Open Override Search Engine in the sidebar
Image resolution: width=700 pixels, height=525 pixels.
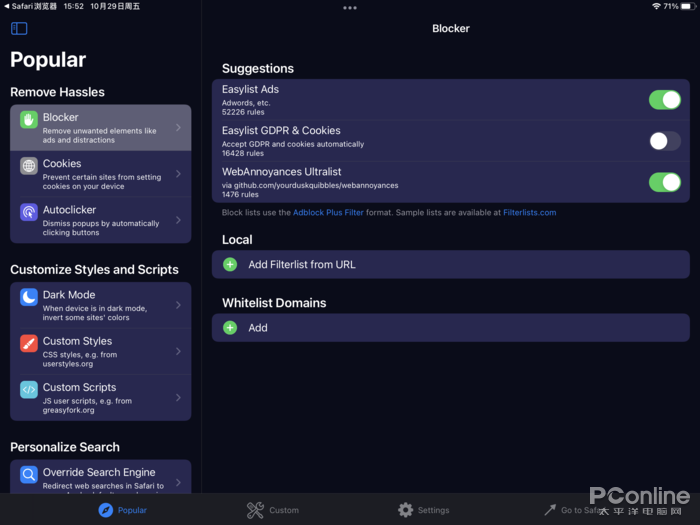coord(101,477)
